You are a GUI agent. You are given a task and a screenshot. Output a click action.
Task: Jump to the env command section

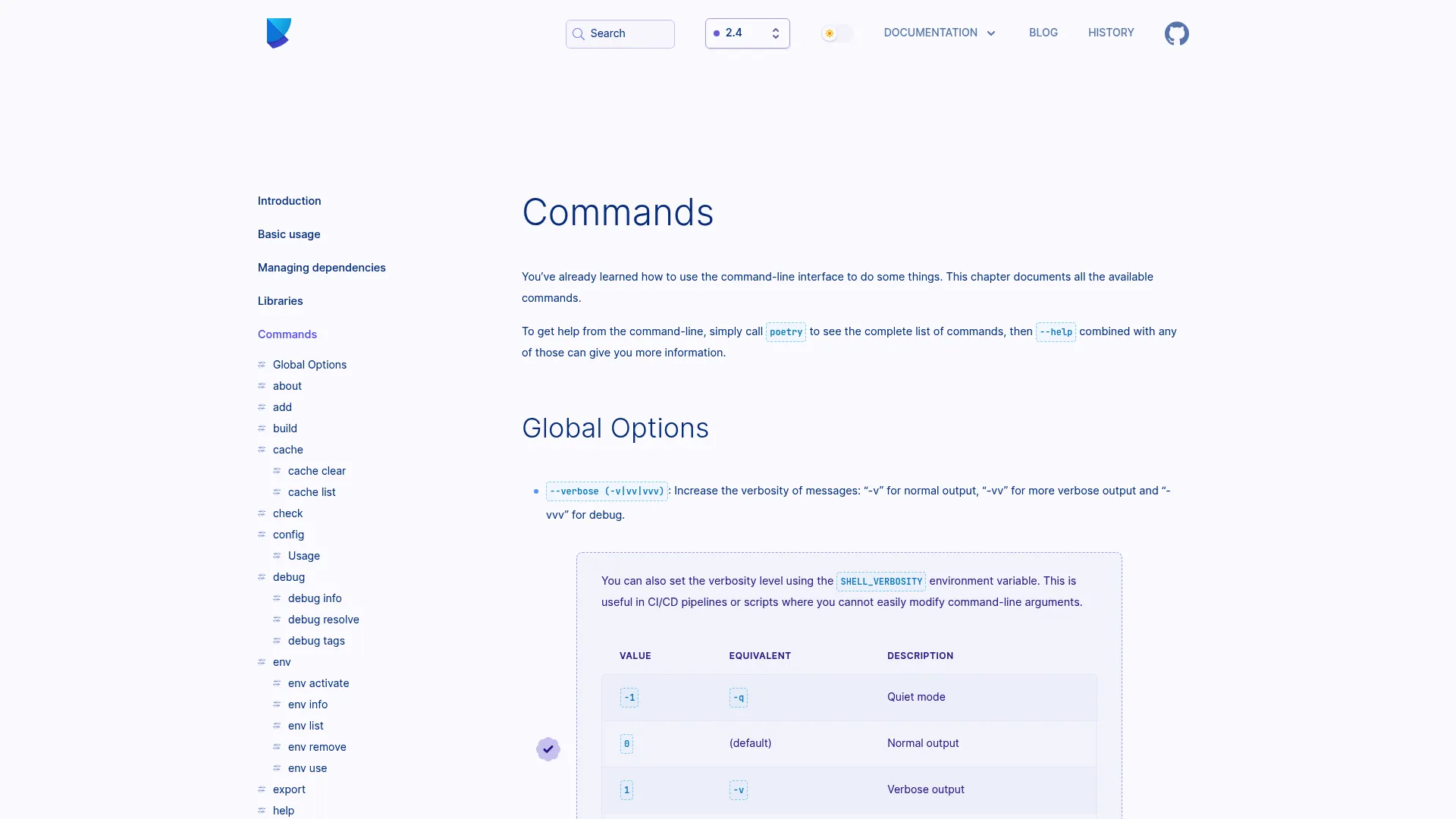(282, 662)
